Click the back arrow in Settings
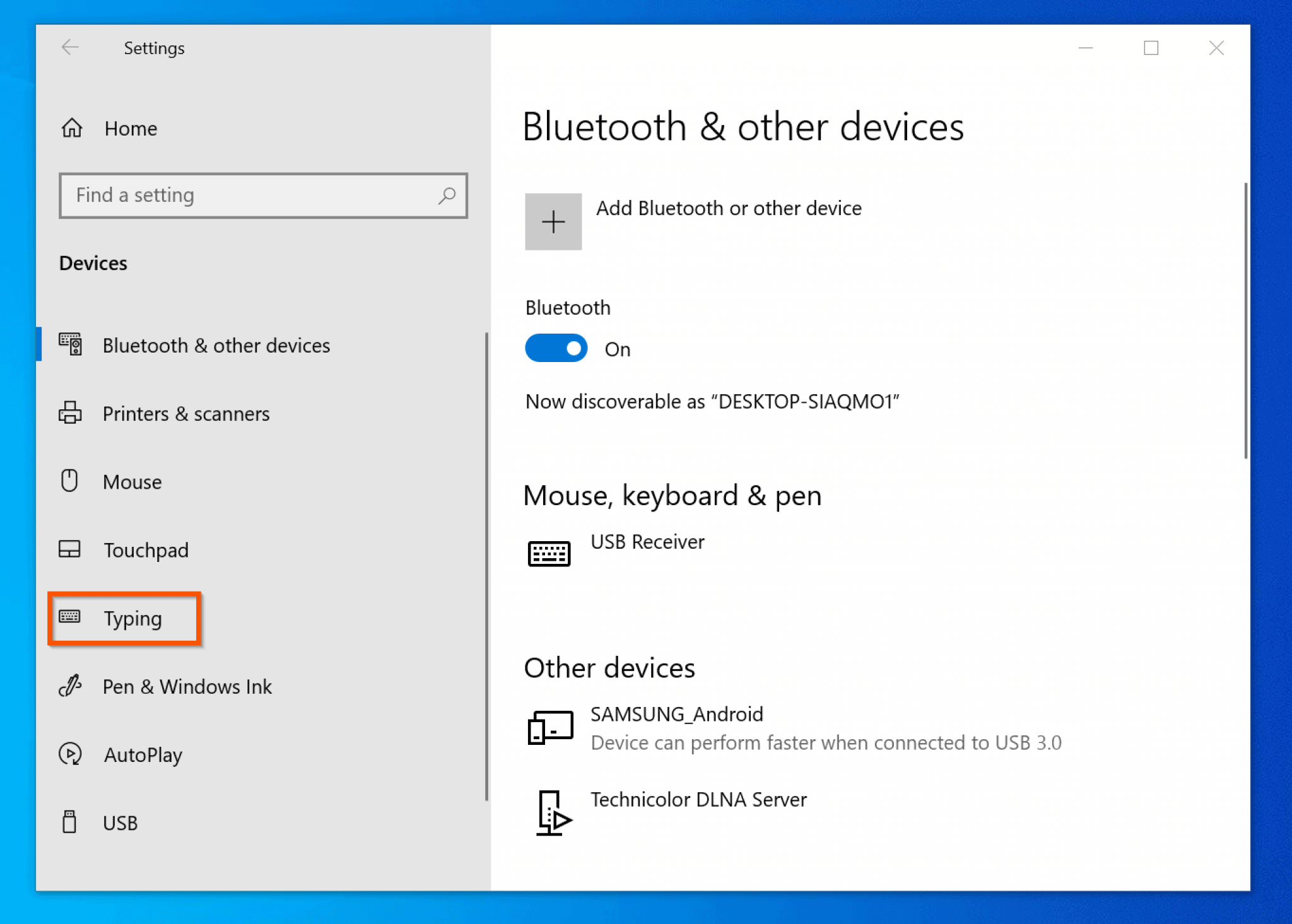This screenshot has width=1292, height=924. click(x=70, y=47)
